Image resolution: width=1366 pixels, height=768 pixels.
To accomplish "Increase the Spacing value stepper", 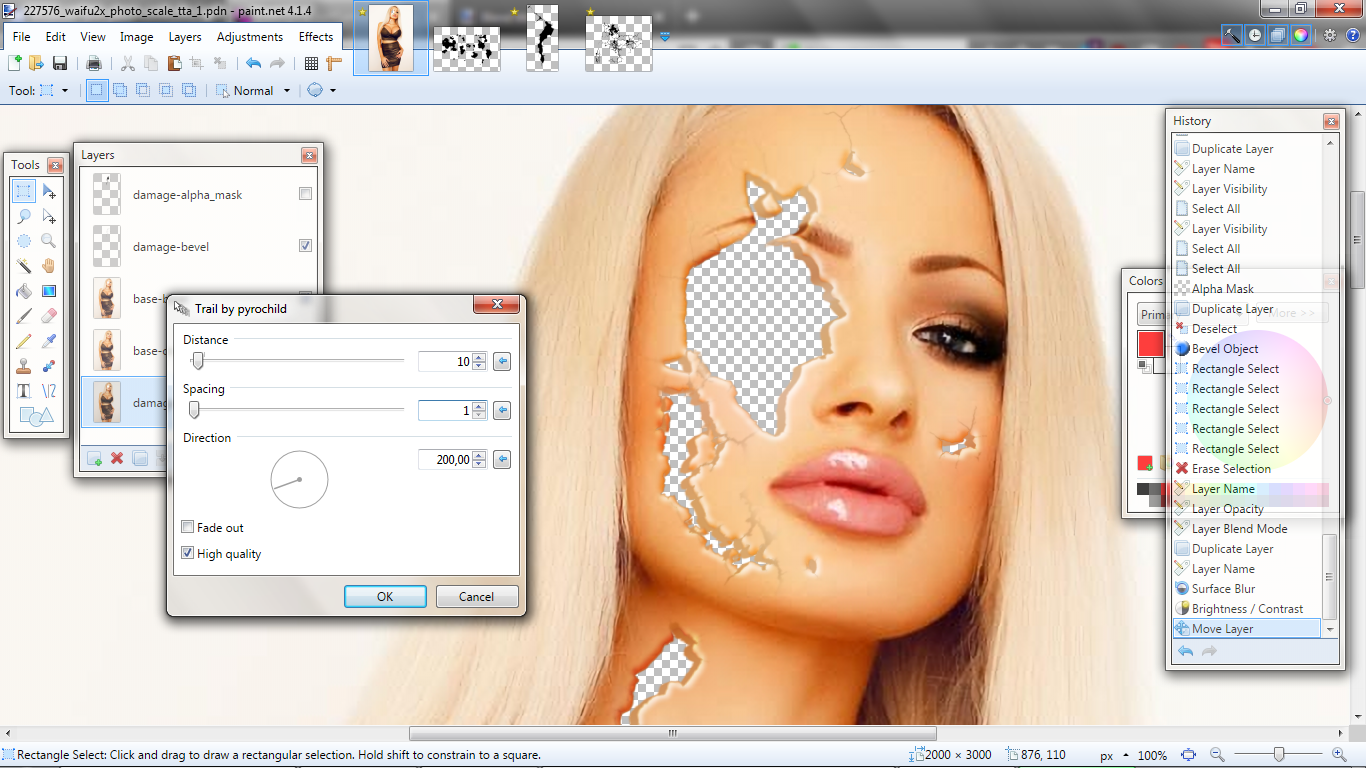I will tap(480, 406).
